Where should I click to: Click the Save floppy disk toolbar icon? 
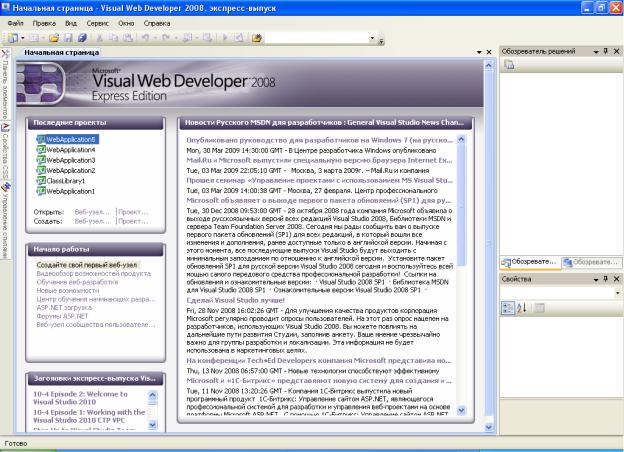pyautogui.click(x=68, y=38)
